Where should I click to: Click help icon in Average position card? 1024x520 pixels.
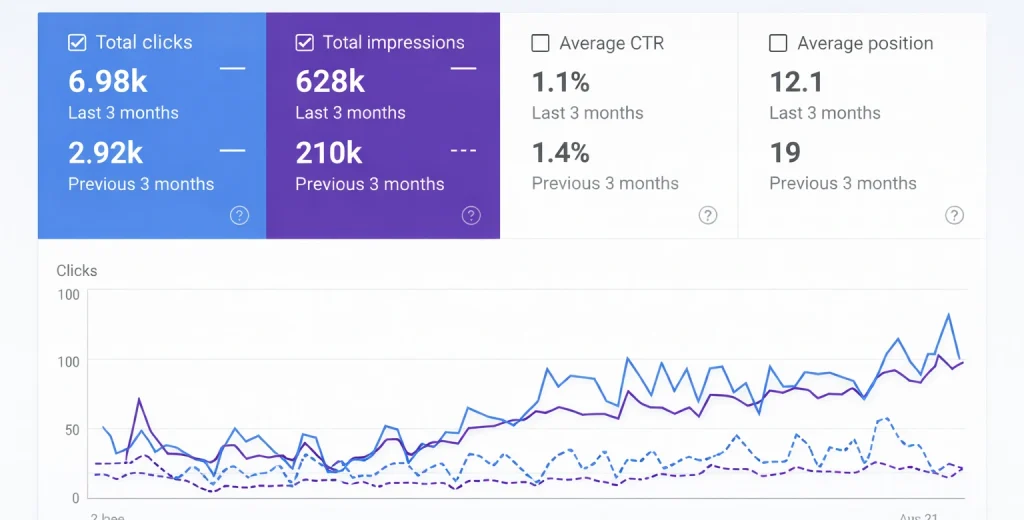pyautogui.click(x=955, y=215)
